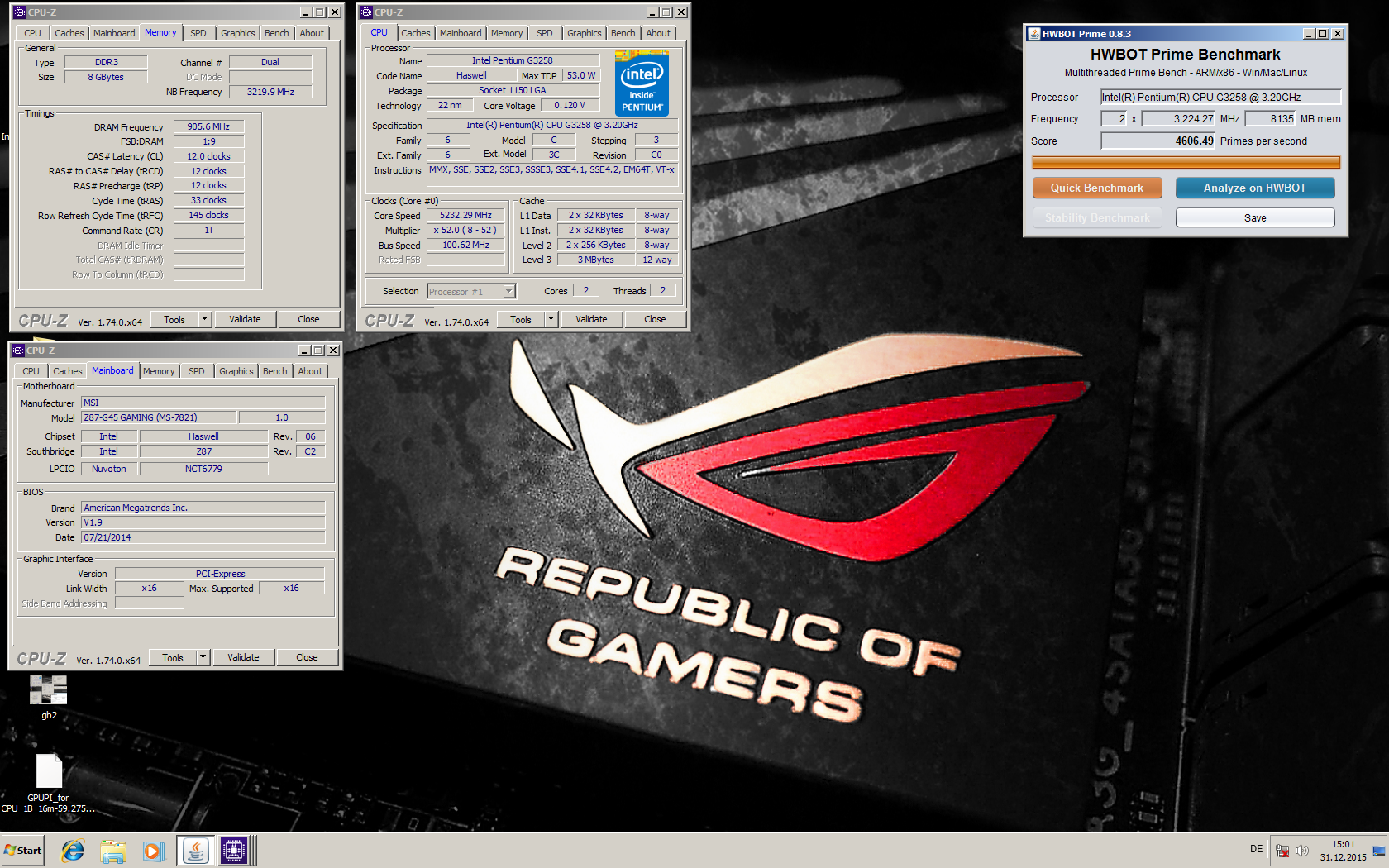This screenshot has width=1389, height=868.
Task: Click the Frequency field showing 3,224.27
Action: [1178, 118]
